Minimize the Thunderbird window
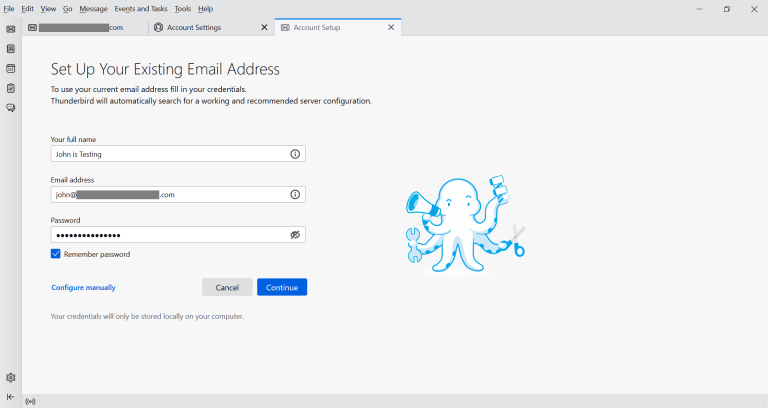Image resolution: width=768 pixels, height=408 pixels. 699,9
